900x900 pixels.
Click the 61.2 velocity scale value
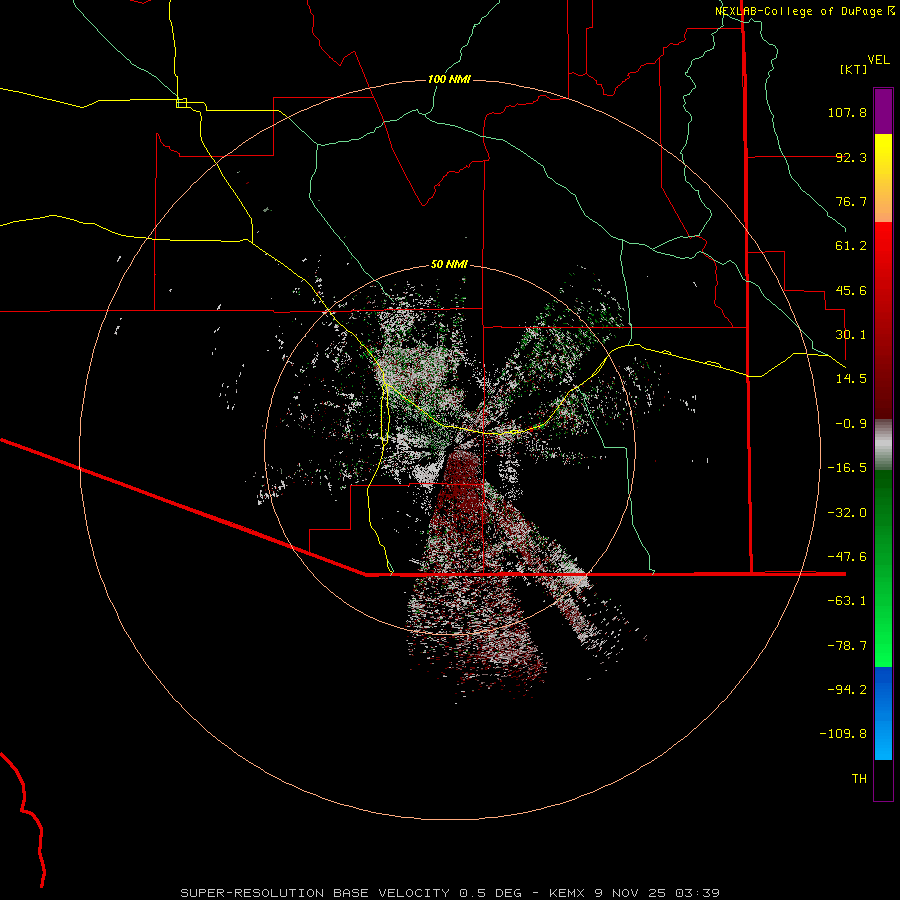(x=851, y=246)
